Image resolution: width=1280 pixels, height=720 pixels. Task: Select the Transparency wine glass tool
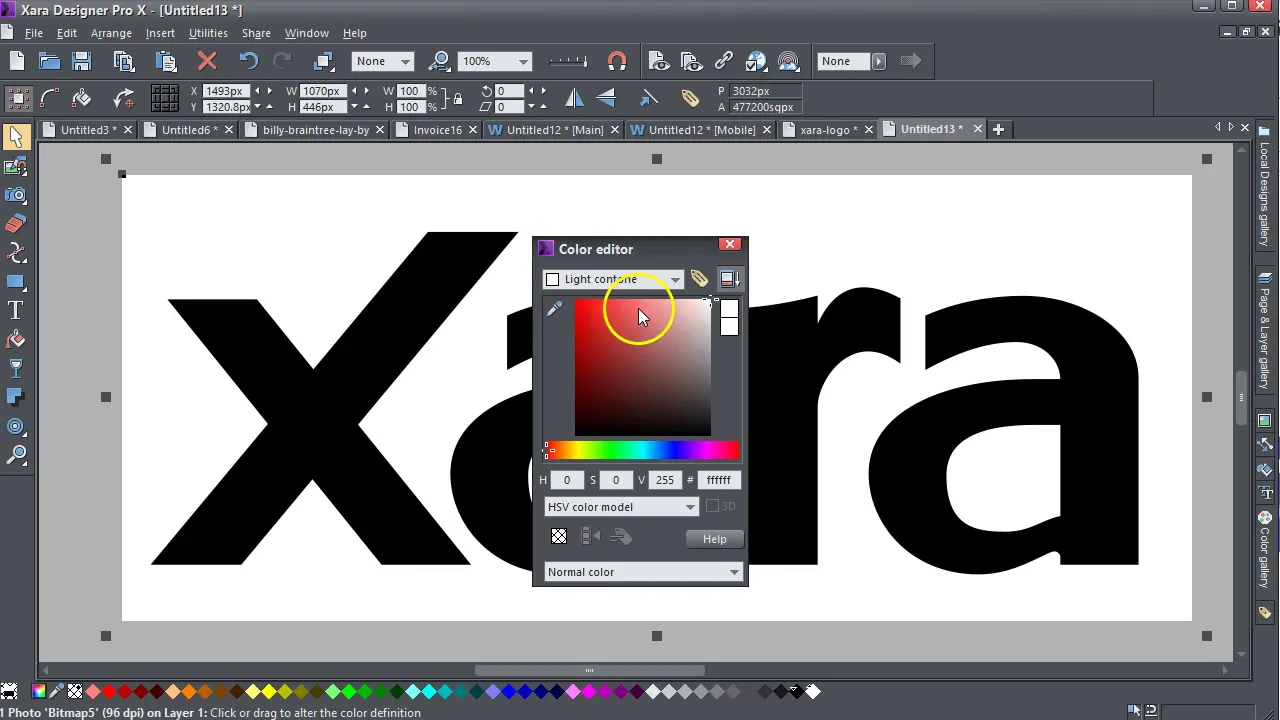[16, 369]
